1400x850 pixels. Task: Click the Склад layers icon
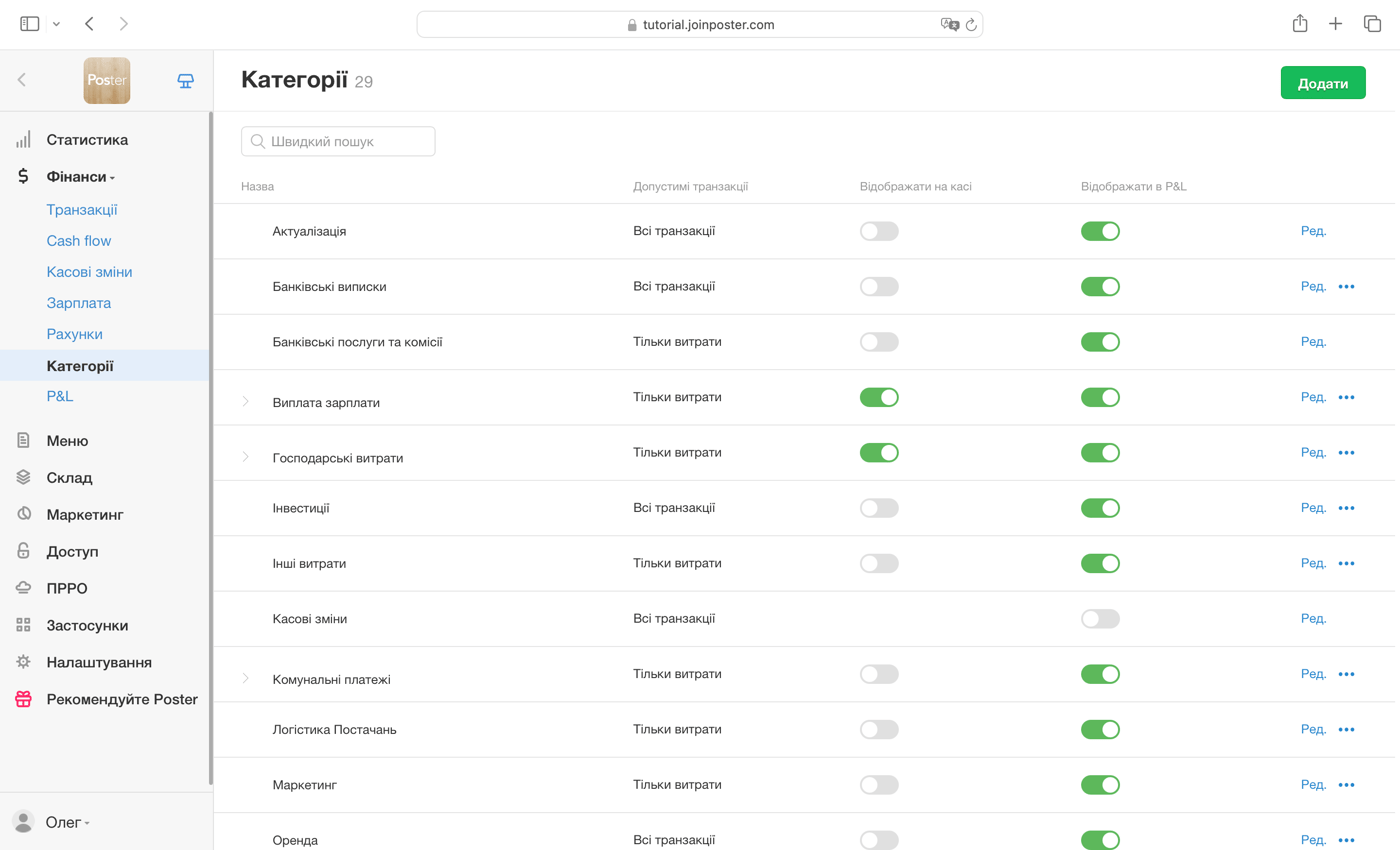(x=23, y=478)
